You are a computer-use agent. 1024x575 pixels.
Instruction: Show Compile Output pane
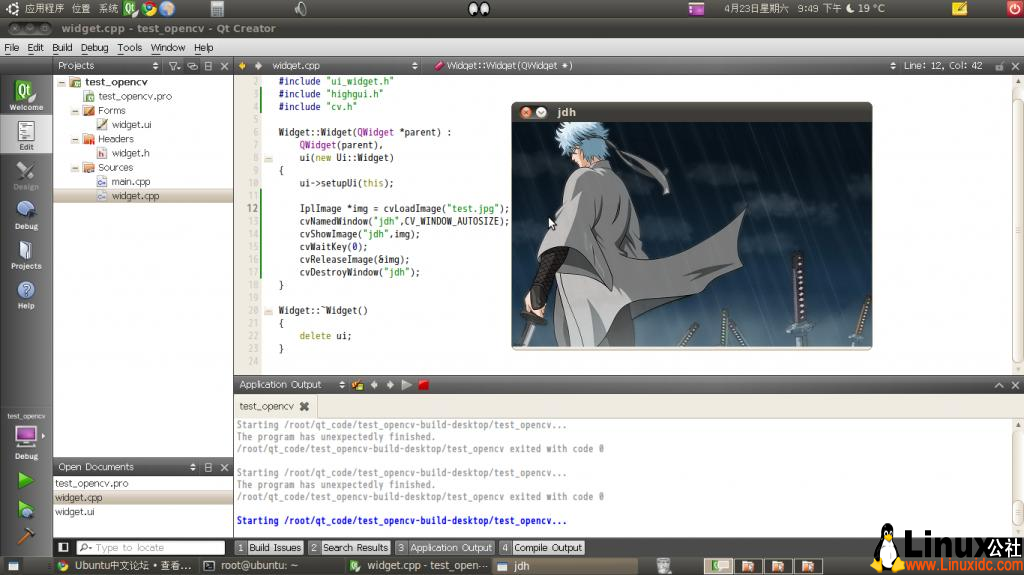click(542, 548)
